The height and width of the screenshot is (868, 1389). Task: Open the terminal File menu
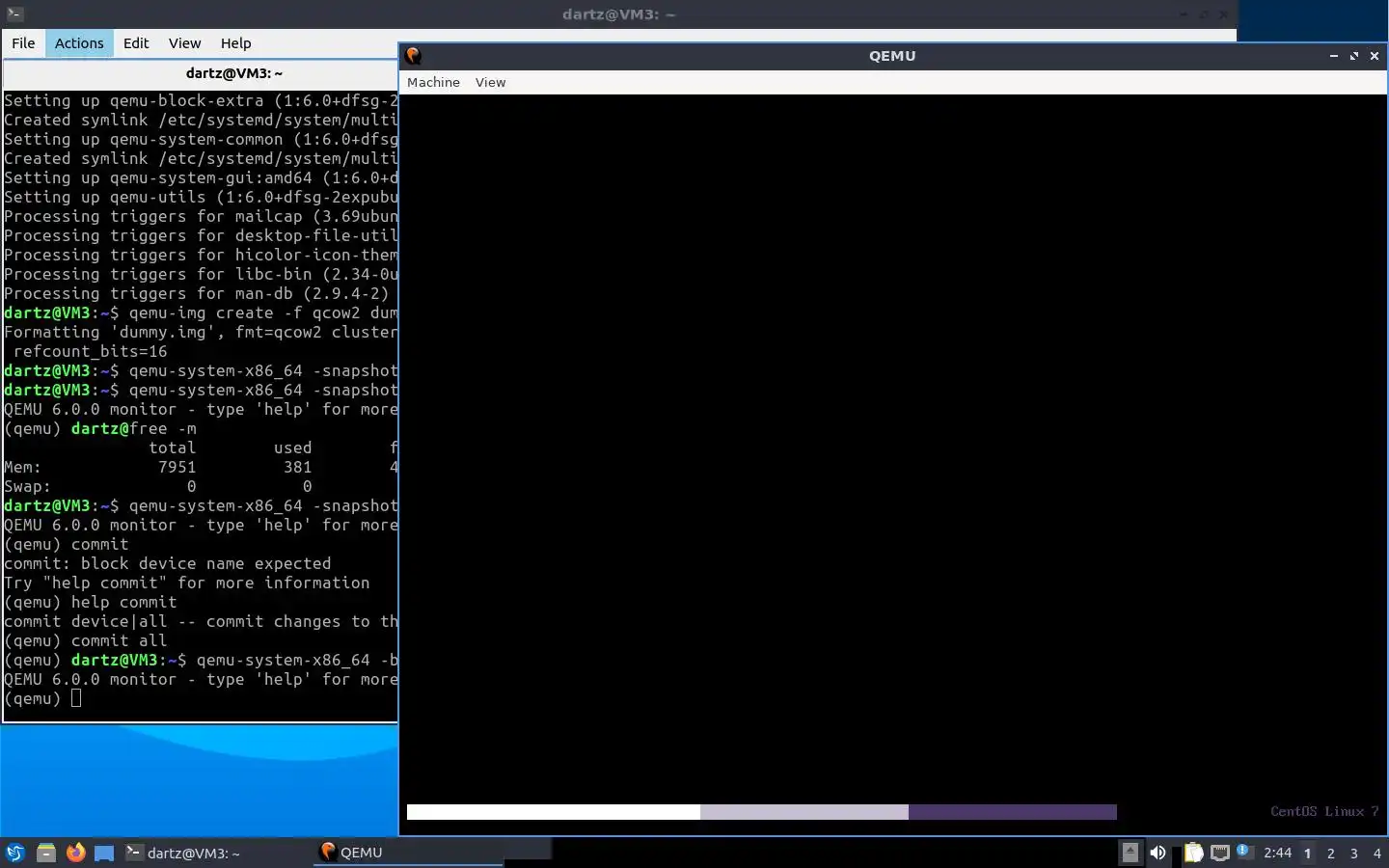(23, 42)
